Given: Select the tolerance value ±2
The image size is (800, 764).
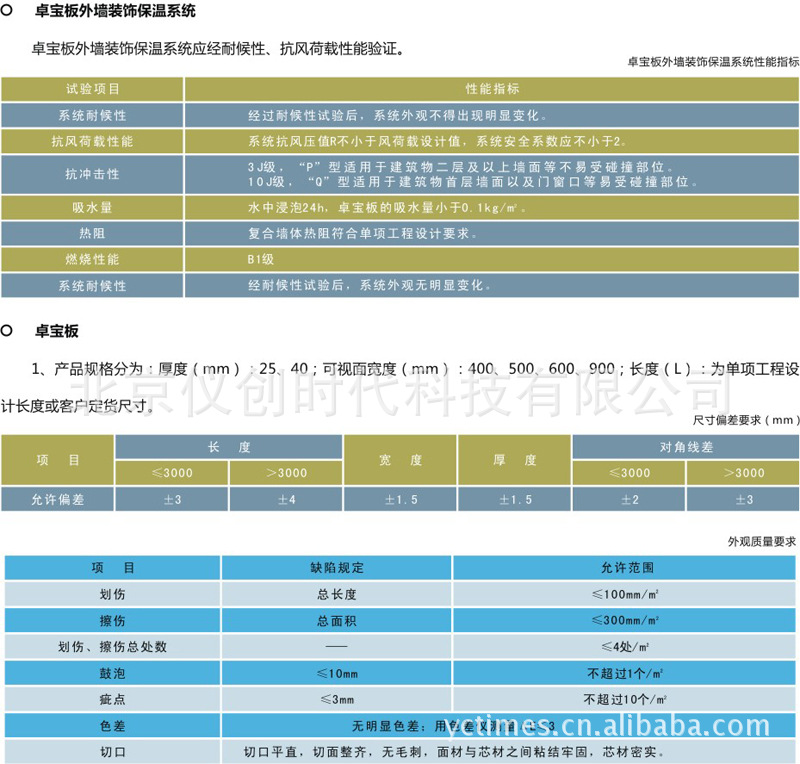Looking at the screenshot, I should (629, 499).
